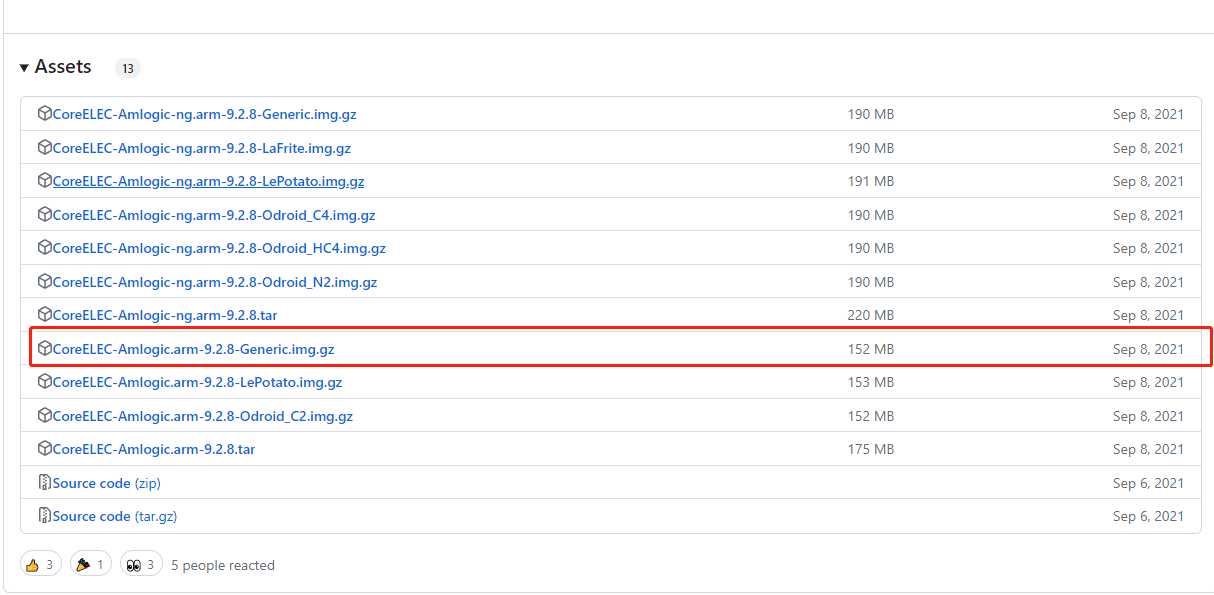Image resolution: width=1214 pixels, height=595 pixels.
Task: Click package icon beside Amlogic-ng.arm-9.2.8.tar
Action: click(x=44, y=315)
